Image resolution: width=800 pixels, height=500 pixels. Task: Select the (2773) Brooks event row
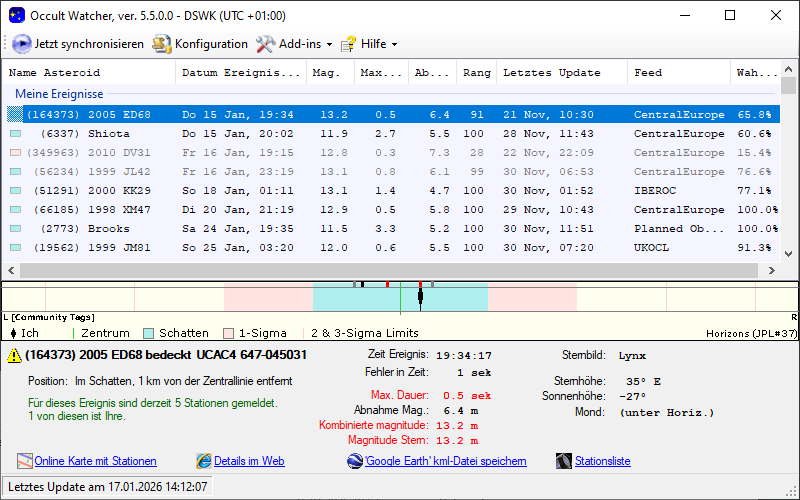[393, 229]
